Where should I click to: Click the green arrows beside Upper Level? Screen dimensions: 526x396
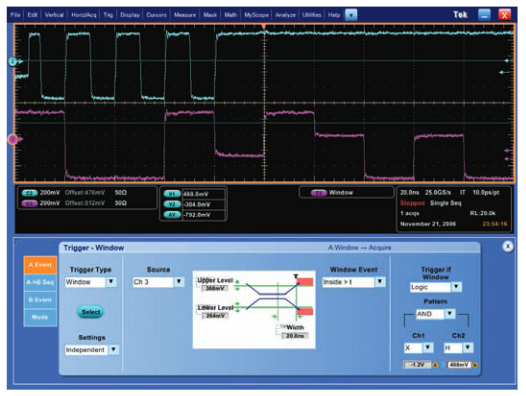tap(238, 285)
